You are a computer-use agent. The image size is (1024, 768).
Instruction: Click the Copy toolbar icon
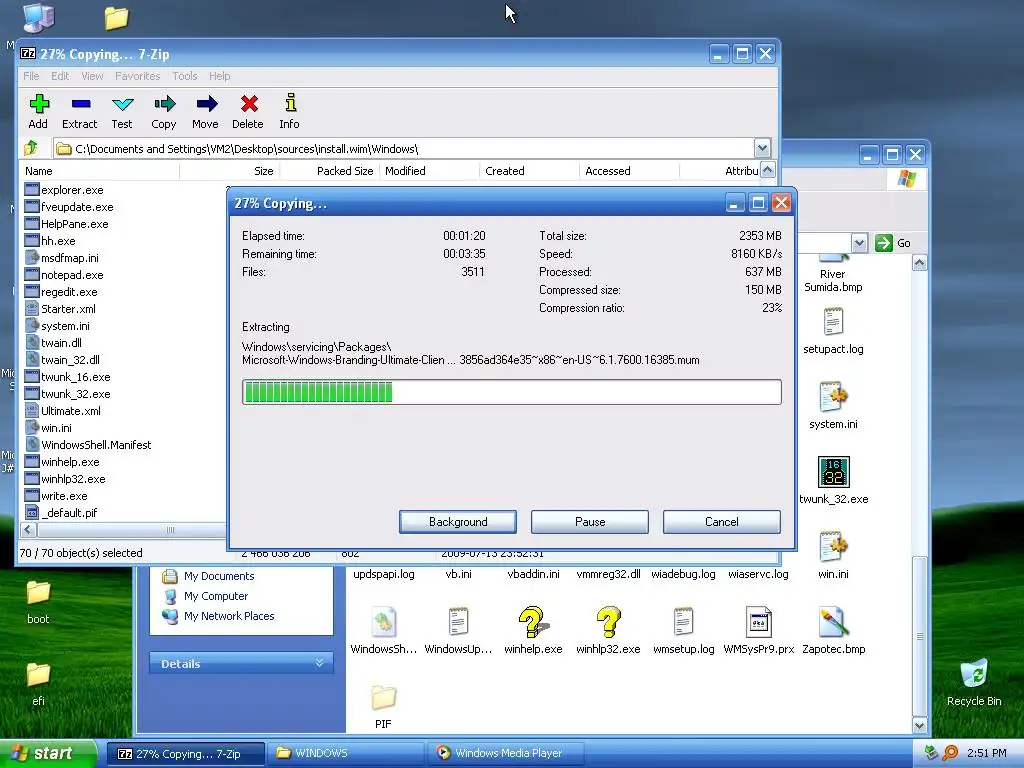(164, 111)
